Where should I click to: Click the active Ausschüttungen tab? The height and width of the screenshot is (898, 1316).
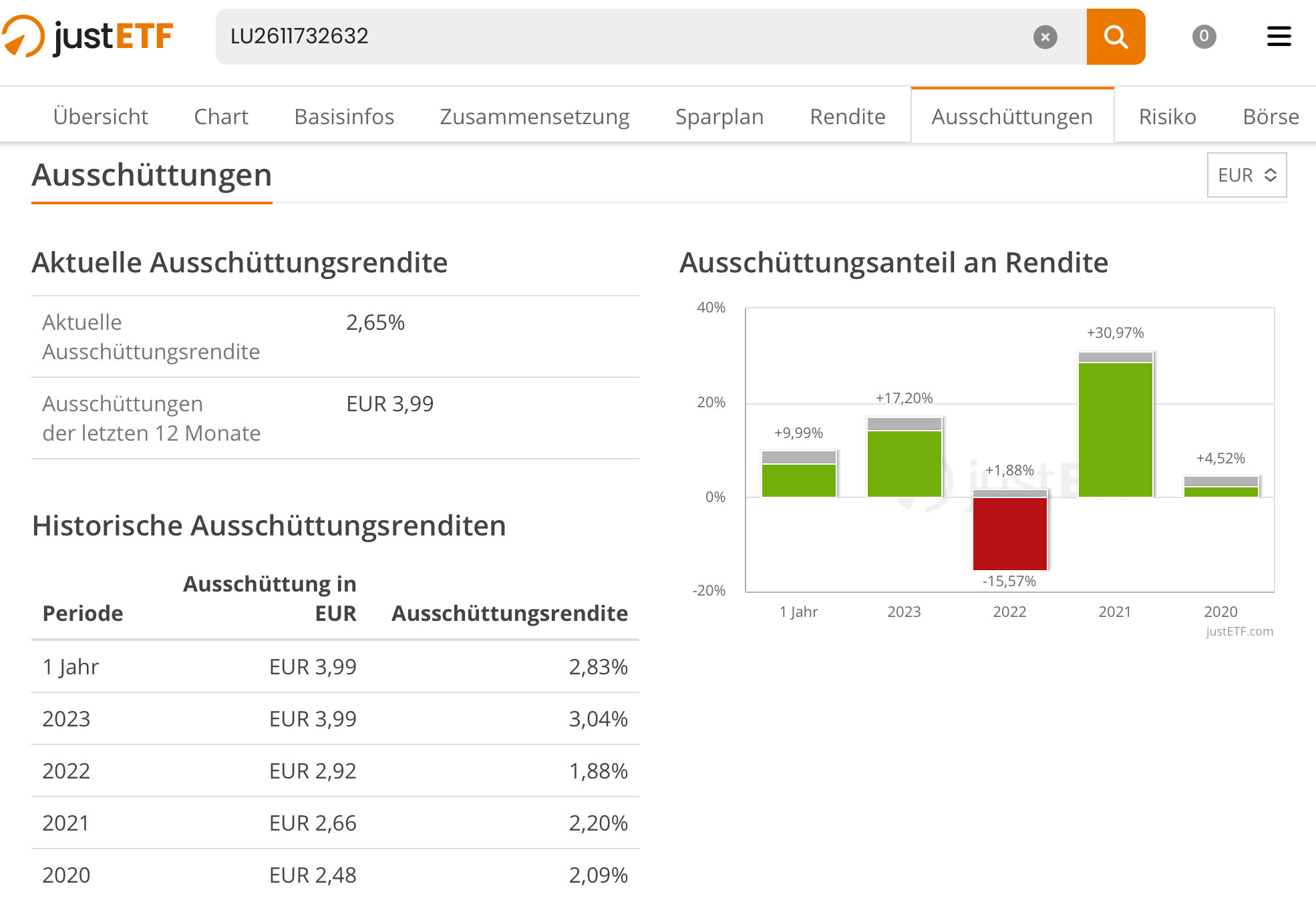click(1011, 117)
